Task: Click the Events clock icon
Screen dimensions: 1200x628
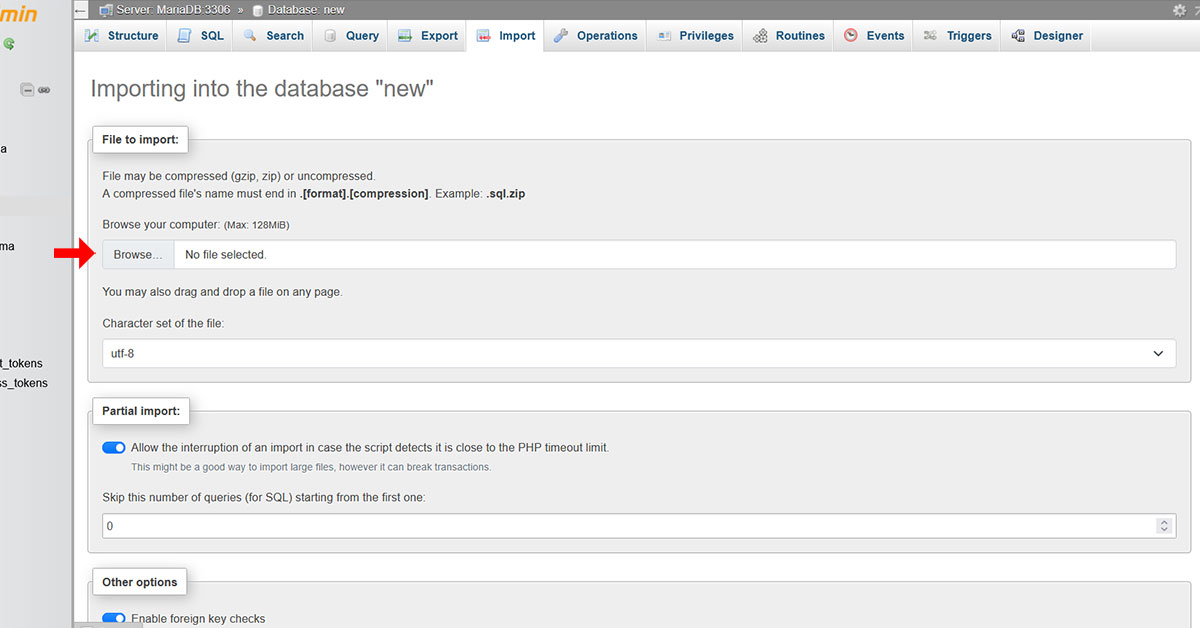Action: point(851,35)
